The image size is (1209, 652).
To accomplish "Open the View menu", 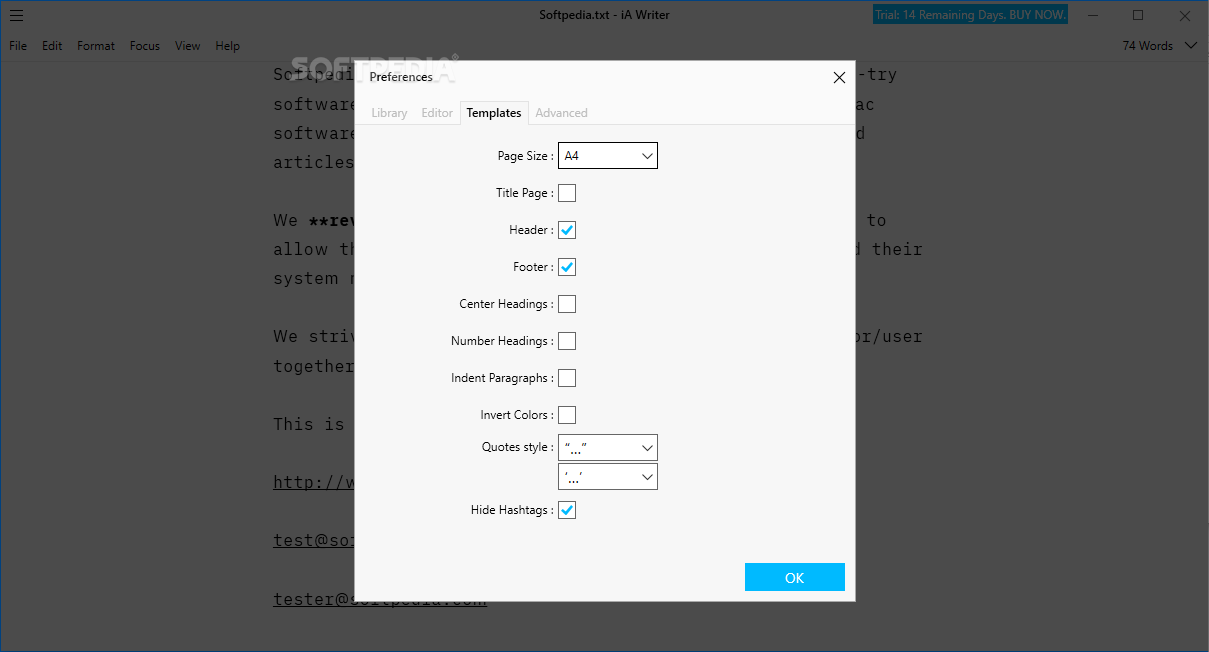I will click(187, 46).
